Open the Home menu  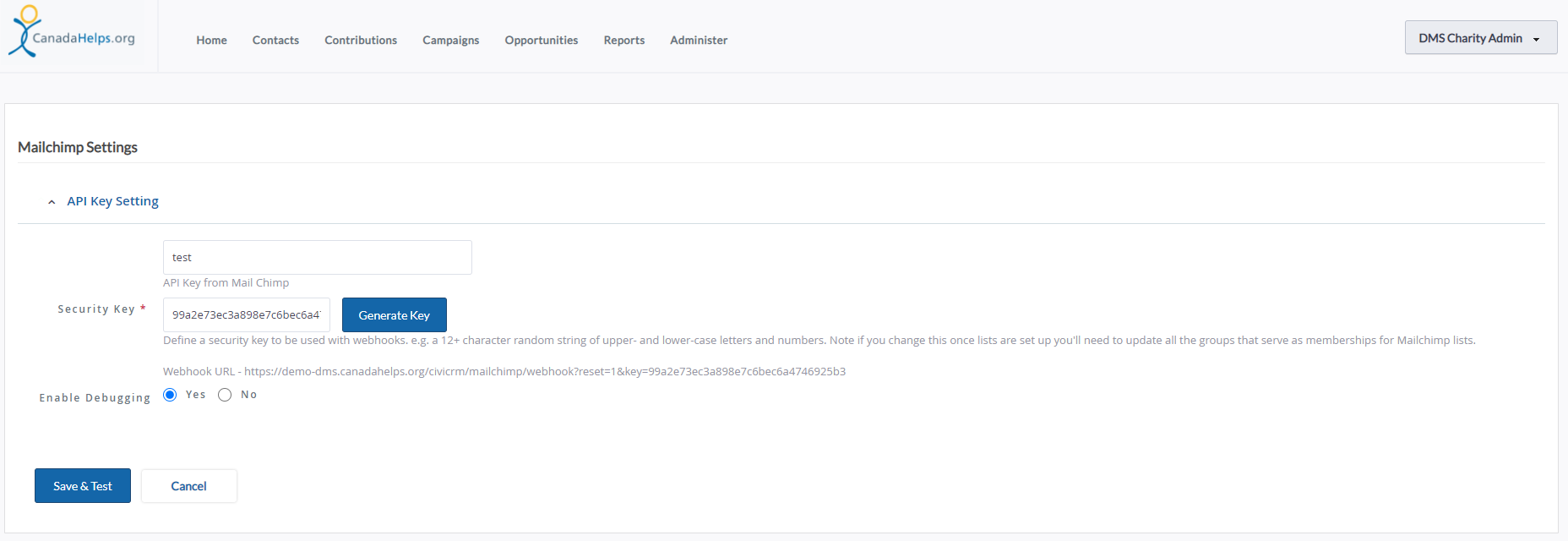click(x=211, y=40)
